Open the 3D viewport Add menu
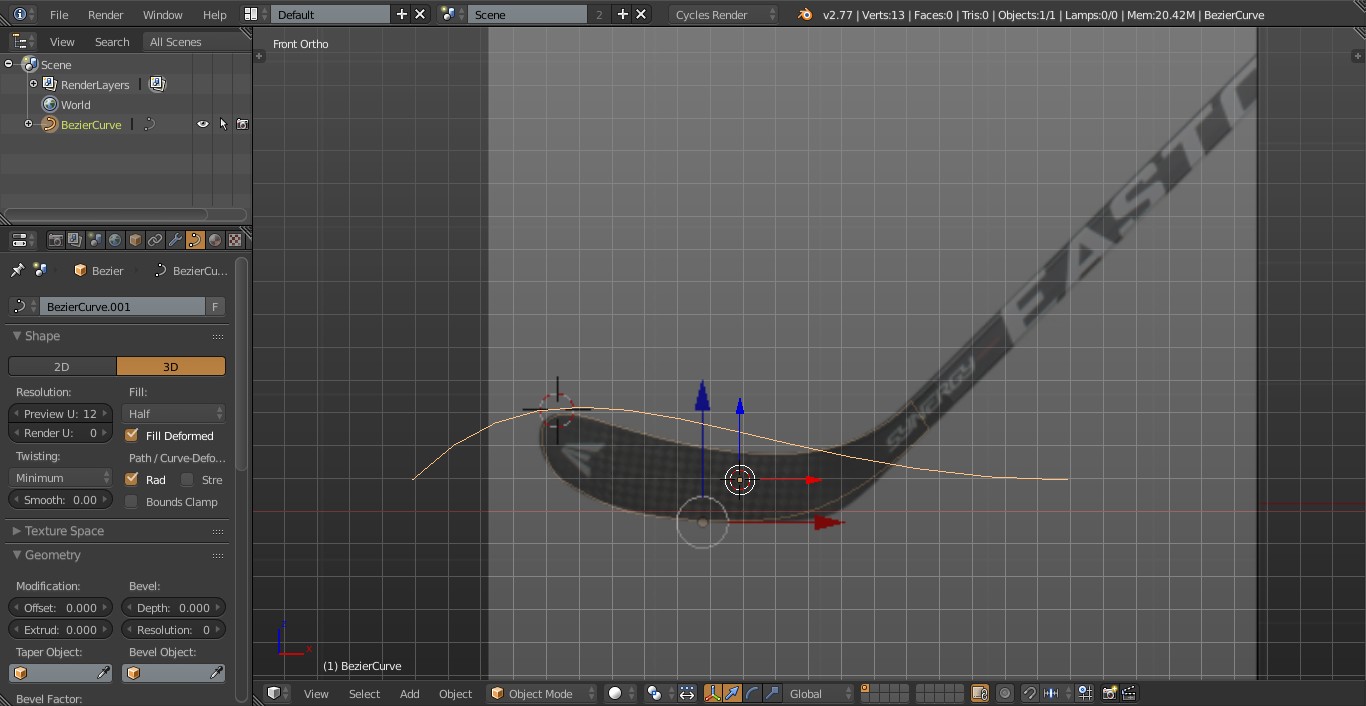 (410, 693)
